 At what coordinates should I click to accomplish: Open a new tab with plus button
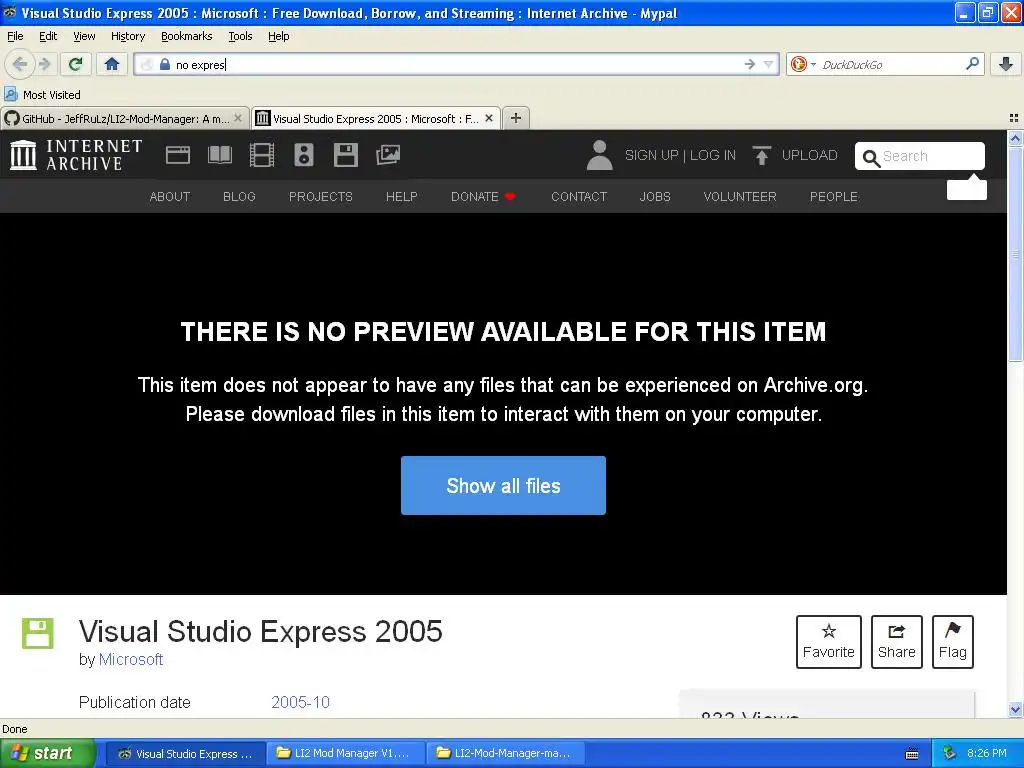coord(516,118)
